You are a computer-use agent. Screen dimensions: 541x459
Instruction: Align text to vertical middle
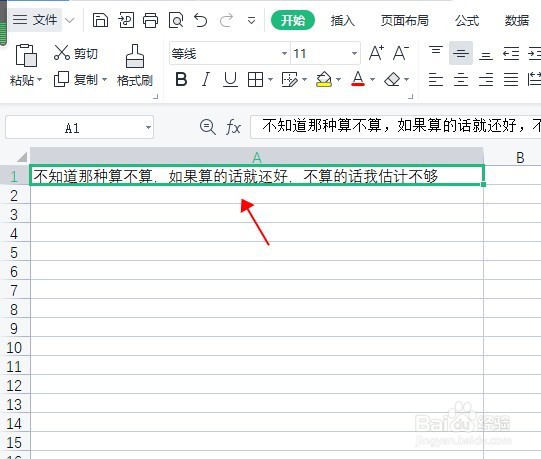pyautogui.click(x=461, y=53)
